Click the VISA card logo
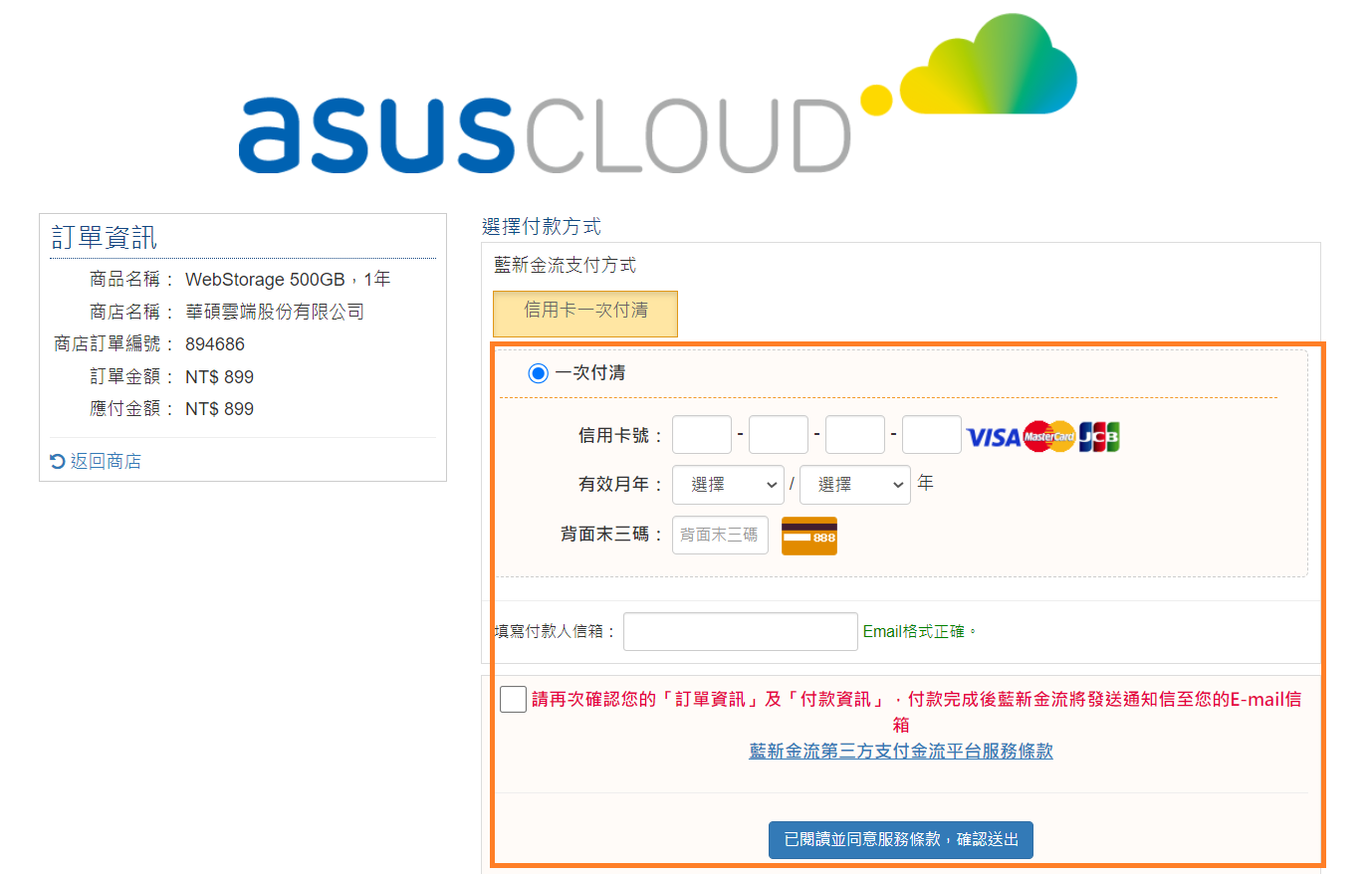 (x=993, y=437)
